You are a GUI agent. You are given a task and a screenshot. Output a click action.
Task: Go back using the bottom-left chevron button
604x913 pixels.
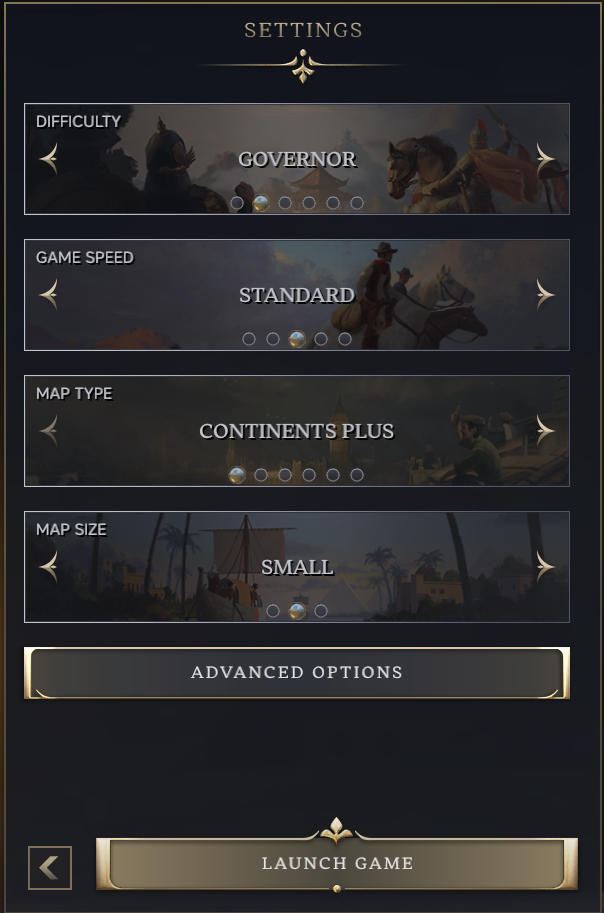click(50, 868)
